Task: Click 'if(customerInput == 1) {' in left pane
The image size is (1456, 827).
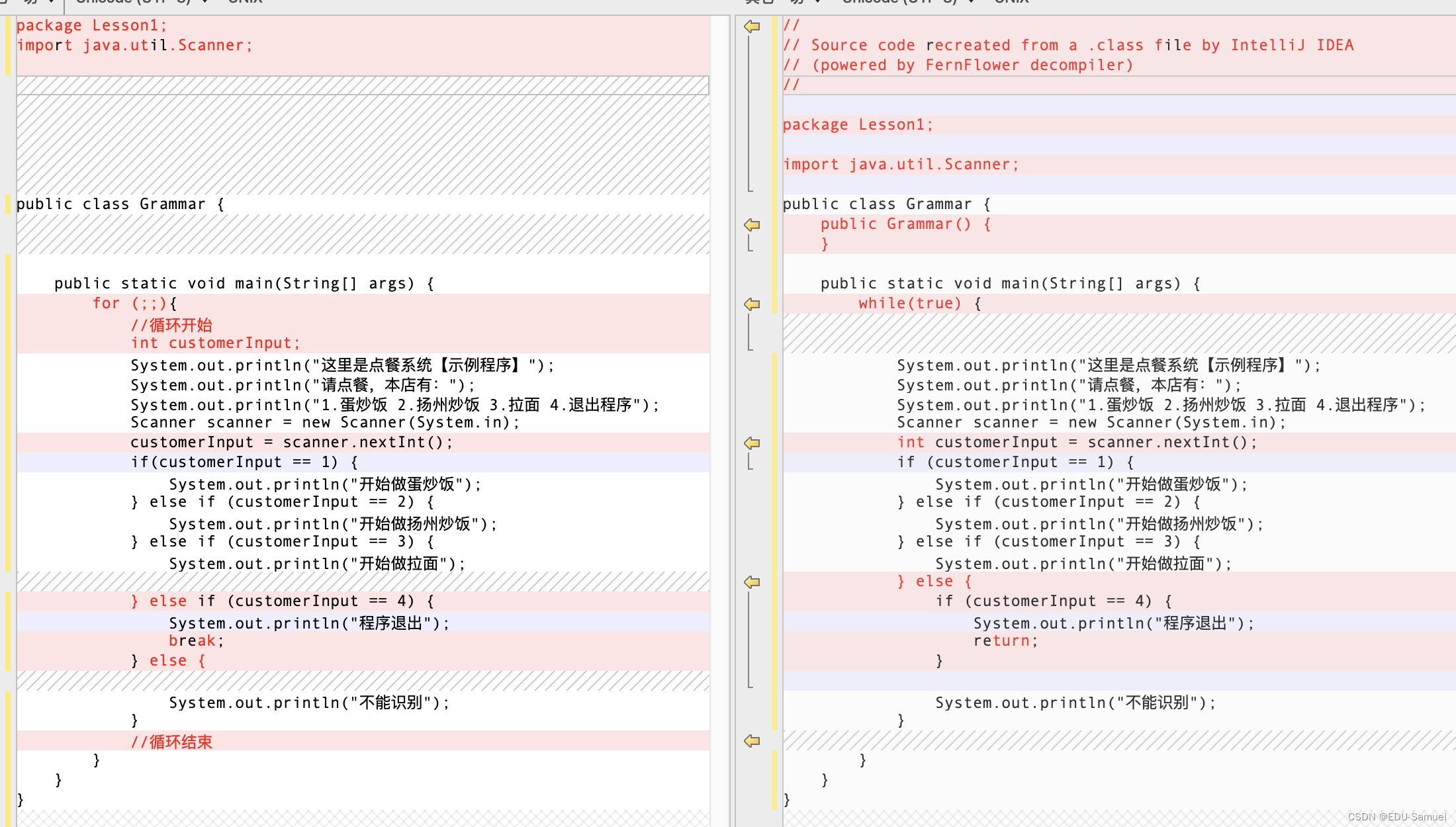Action: click(244, 462)
